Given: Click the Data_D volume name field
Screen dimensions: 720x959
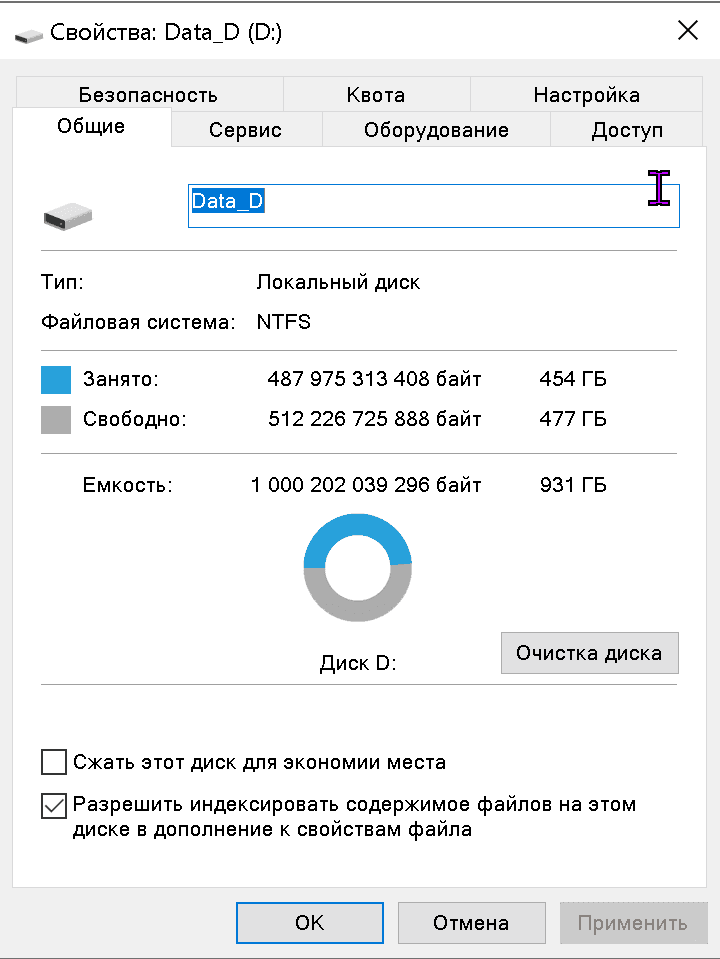Looking at the screenshot, I should tap(434, 206).
